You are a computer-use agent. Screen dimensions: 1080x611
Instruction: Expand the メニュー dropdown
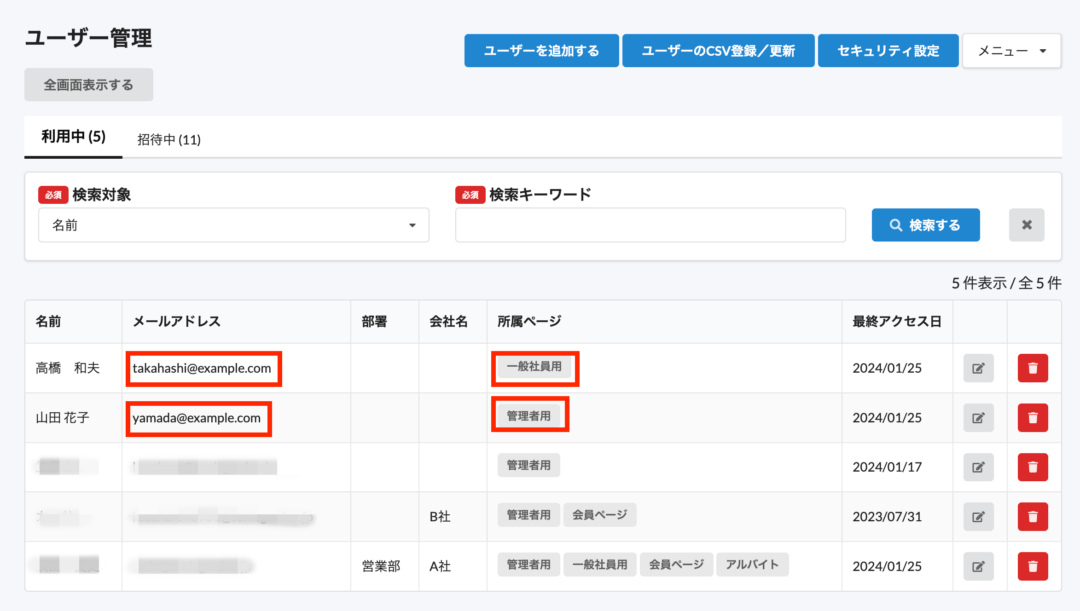1011,50
